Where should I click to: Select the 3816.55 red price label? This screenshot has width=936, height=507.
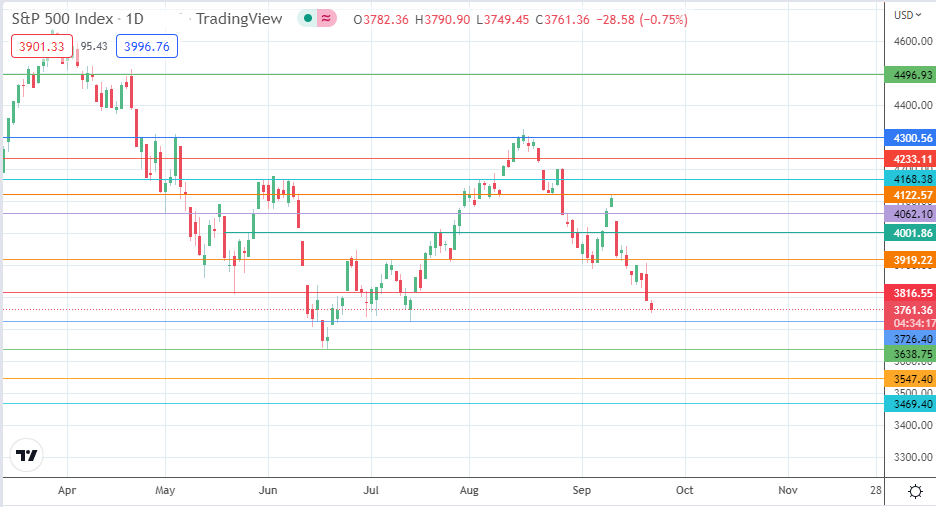pyautogui.click(x=910, y=293)
